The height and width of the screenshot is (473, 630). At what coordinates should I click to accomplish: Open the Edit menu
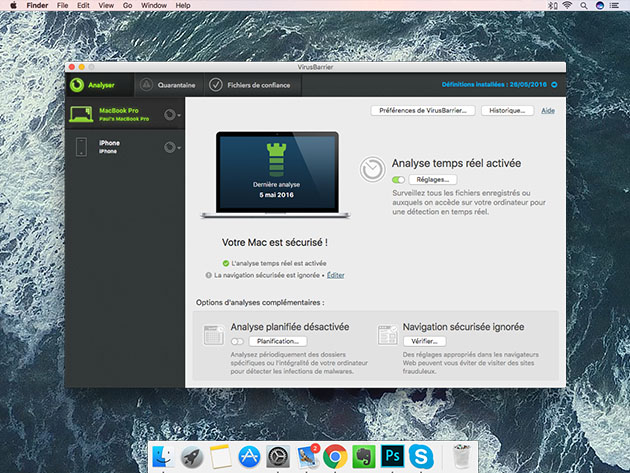pyautogui.click(x=83, y=5)
